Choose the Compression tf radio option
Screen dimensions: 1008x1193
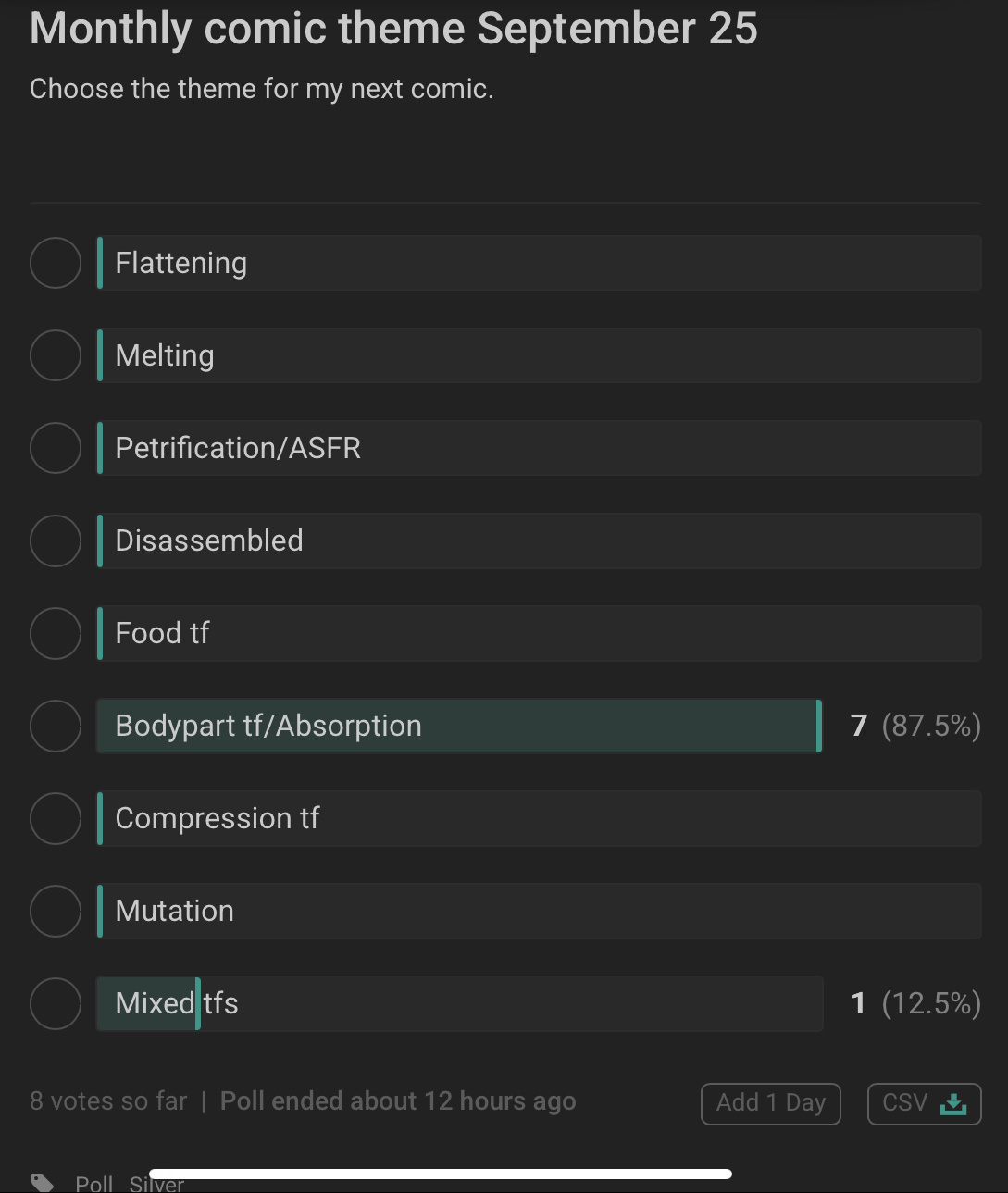coord(56,818)
